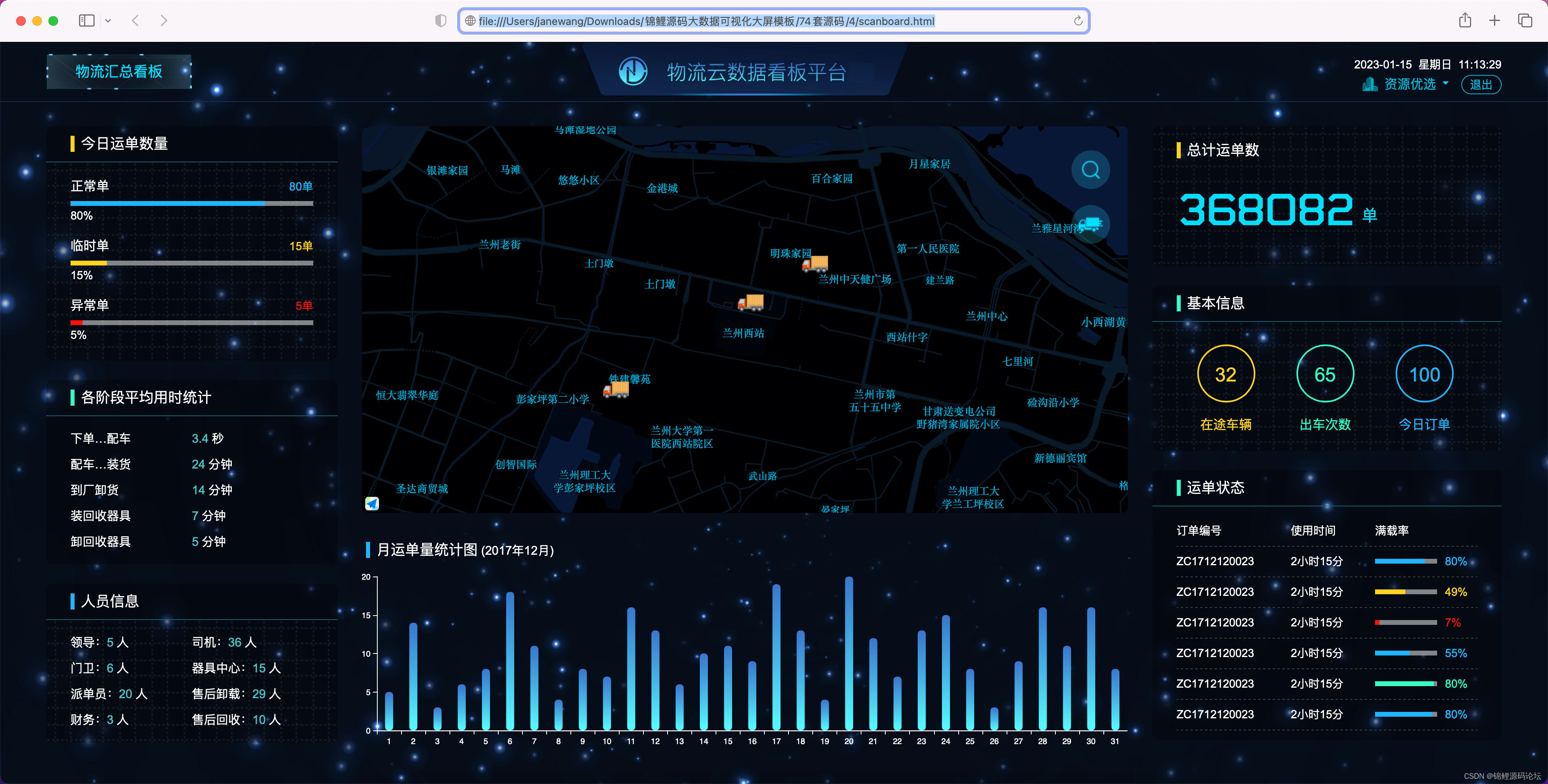
Task: Click the 器具中心: 15 人 entry
Action: pos(236,668)
